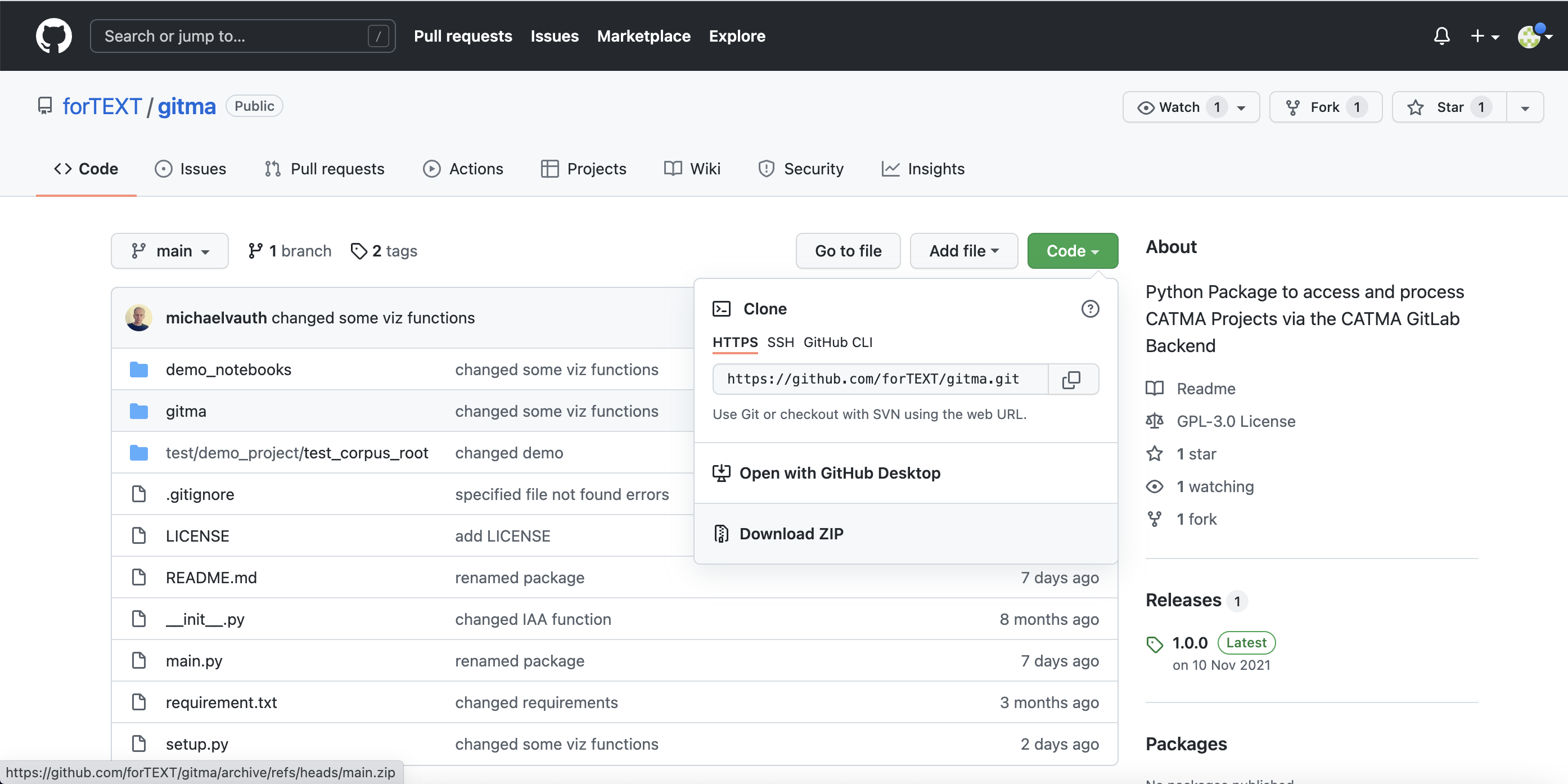Go to Marketplace

coord(643,36)
